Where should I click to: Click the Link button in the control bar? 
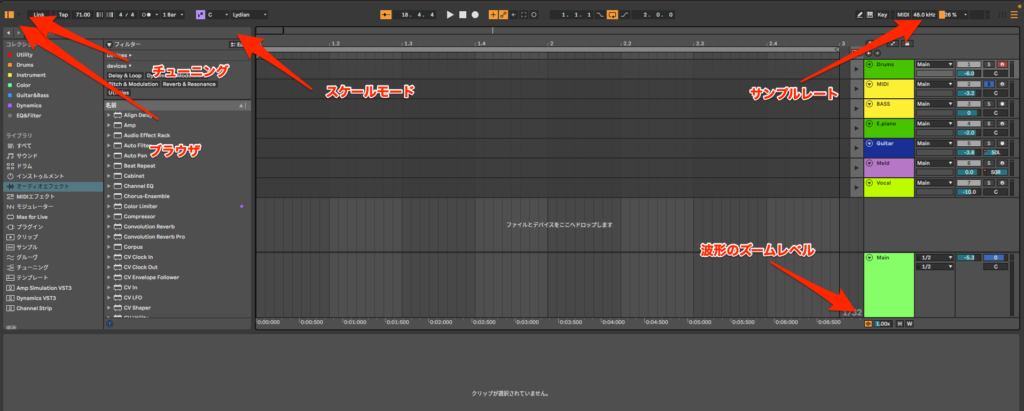pos(37,15)
